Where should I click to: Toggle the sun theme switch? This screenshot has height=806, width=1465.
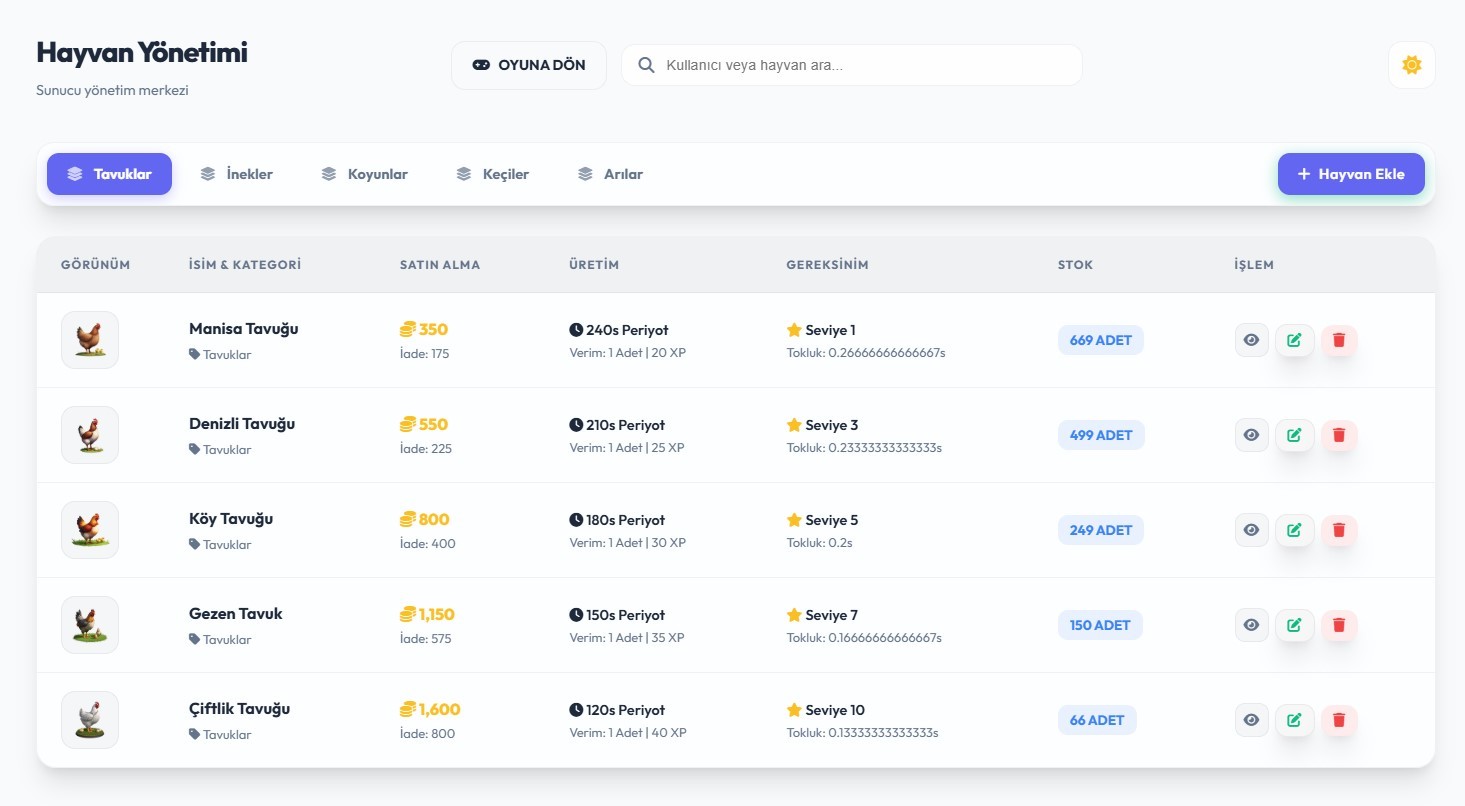pyautogui.click(x=1411, y=65)
